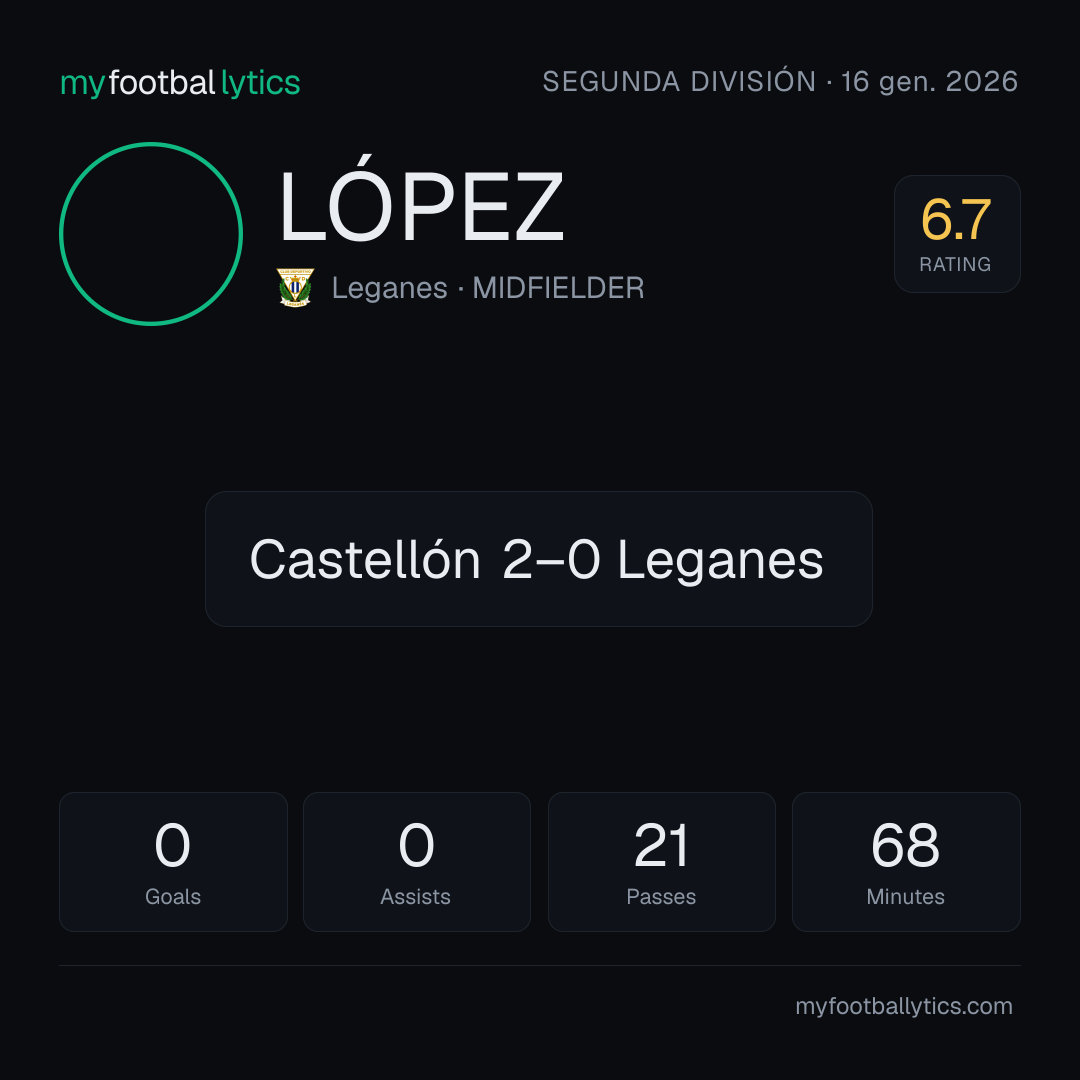Click the Goals label text

click(x=173, y=897)
